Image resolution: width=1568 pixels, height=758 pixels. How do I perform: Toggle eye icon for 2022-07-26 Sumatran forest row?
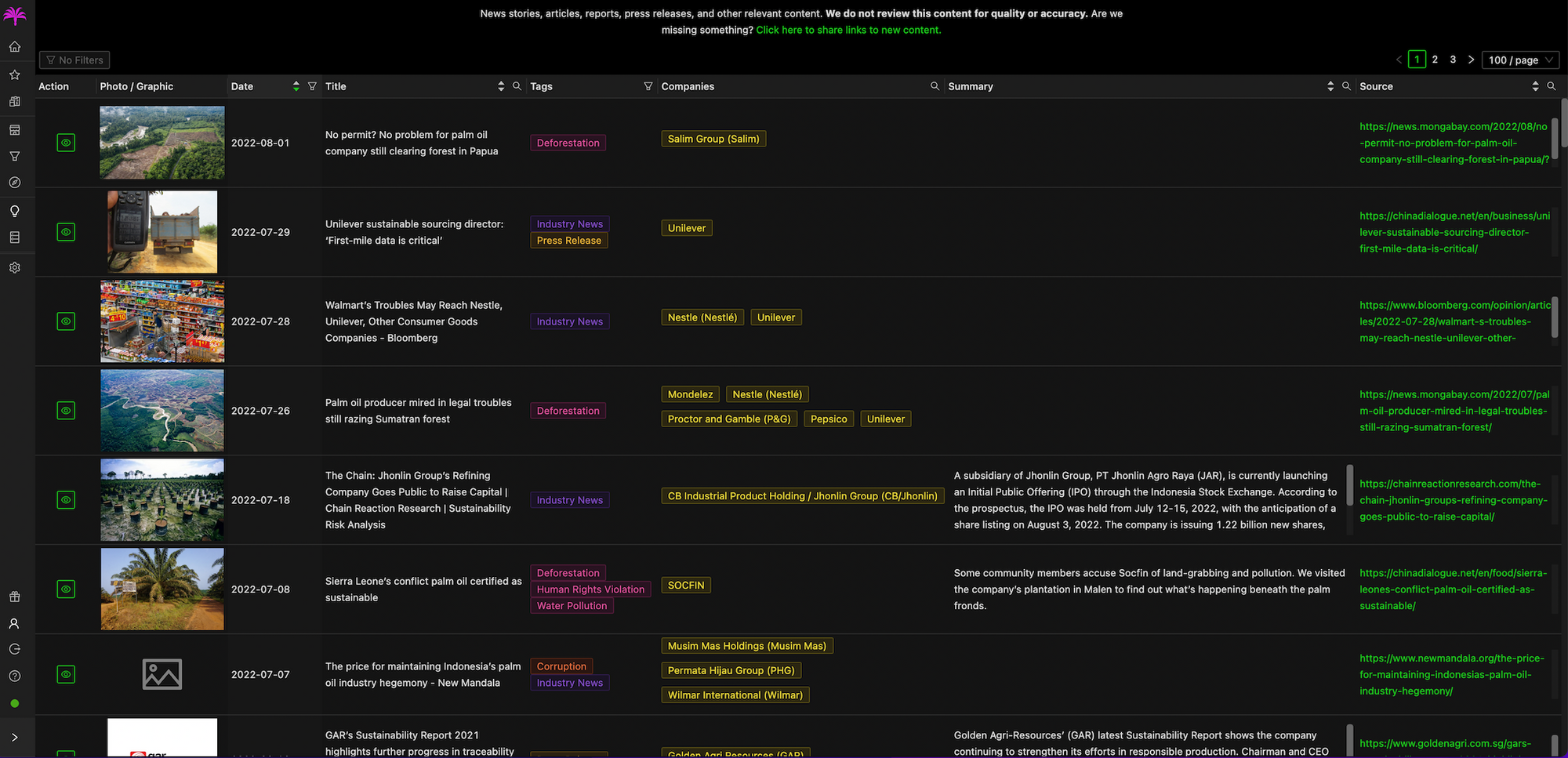pyautogui.click(x=66, y=411)
